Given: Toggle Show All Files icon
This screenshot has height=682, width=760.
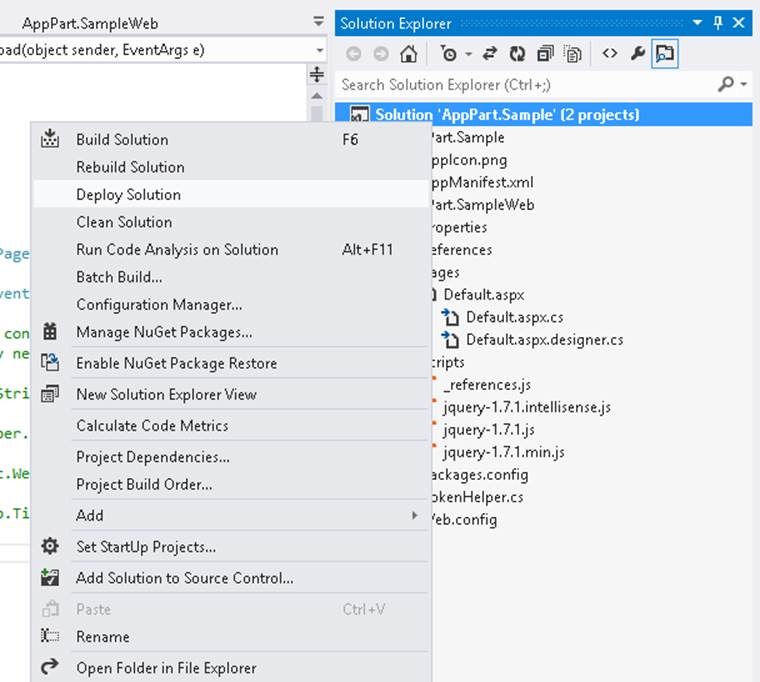Looking at the screenshot, I should pyautogui.click(x=573, y=54).
